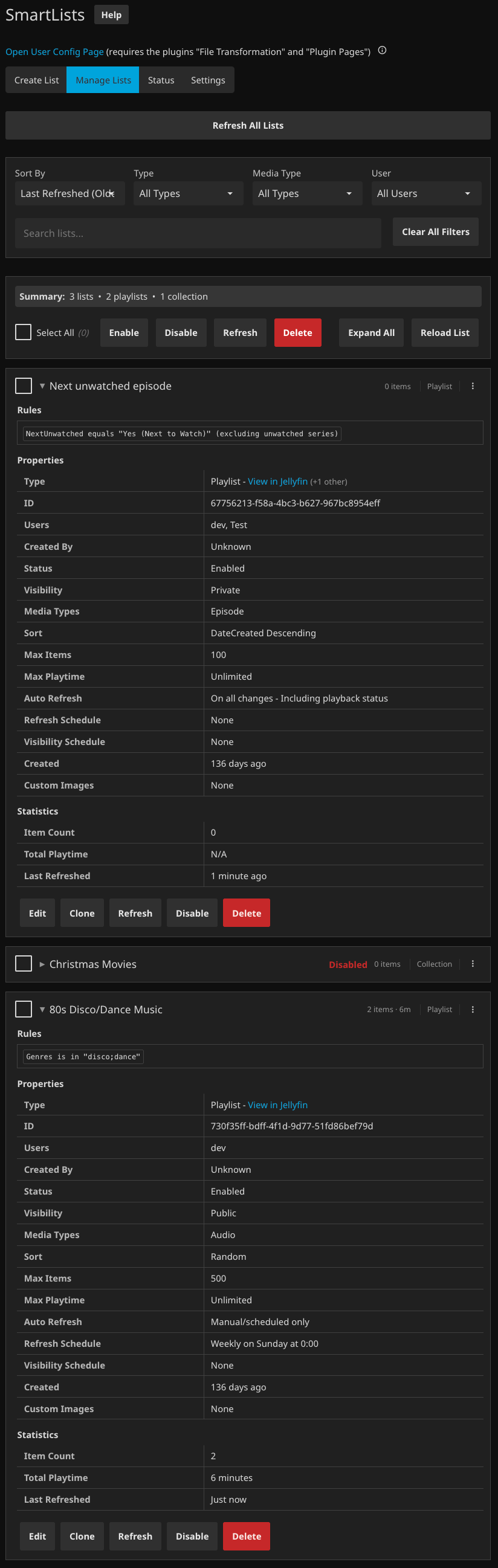Click the bulk Delete button
The image size is (498, 1568).
(x=298, y=332)
